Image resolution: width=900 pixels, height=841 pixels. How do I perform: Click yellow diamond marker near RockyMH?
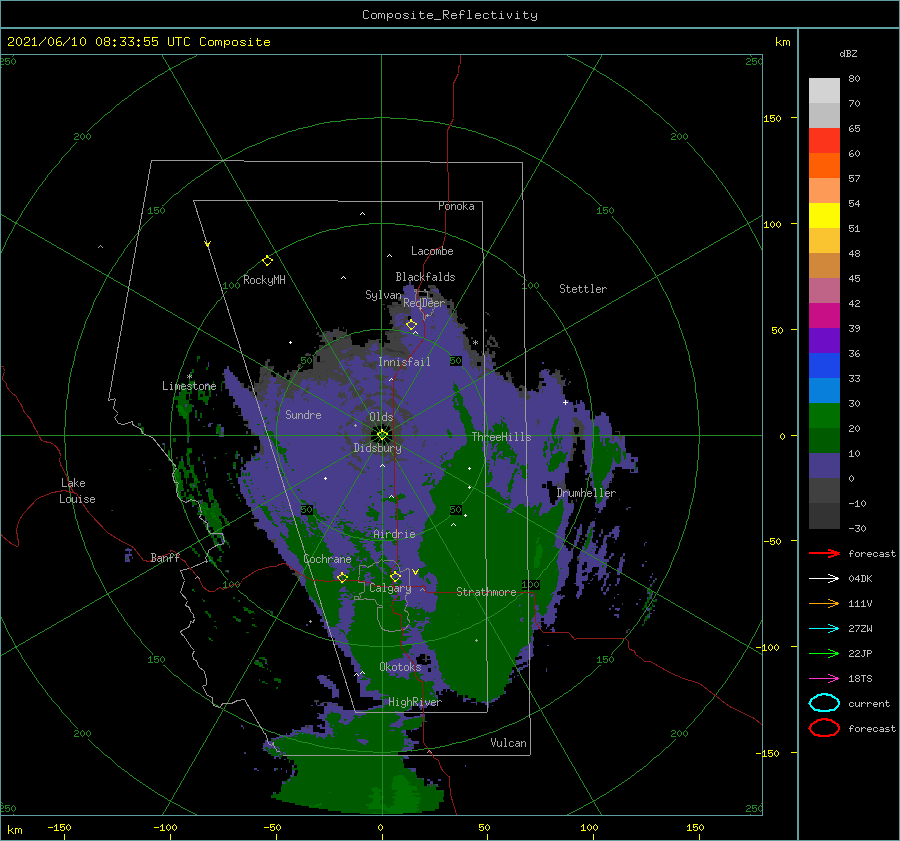[267, 261]
